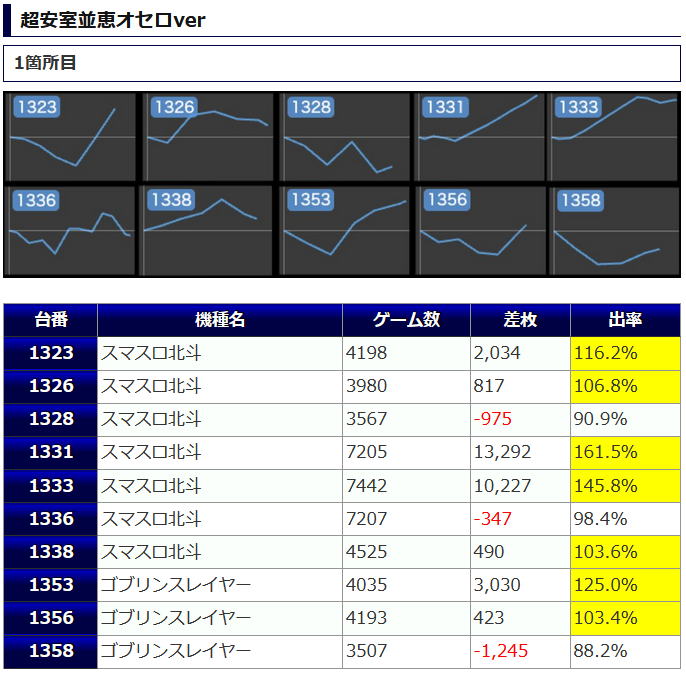The height and width of the screenshot is (673, 686).
Task: Click difference value 817
Action: coord(489,386)
